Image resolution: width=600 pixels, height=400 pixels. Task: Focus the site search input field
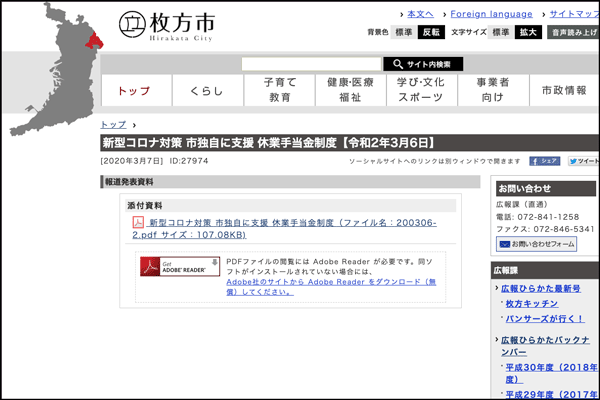tap(311, 64)
